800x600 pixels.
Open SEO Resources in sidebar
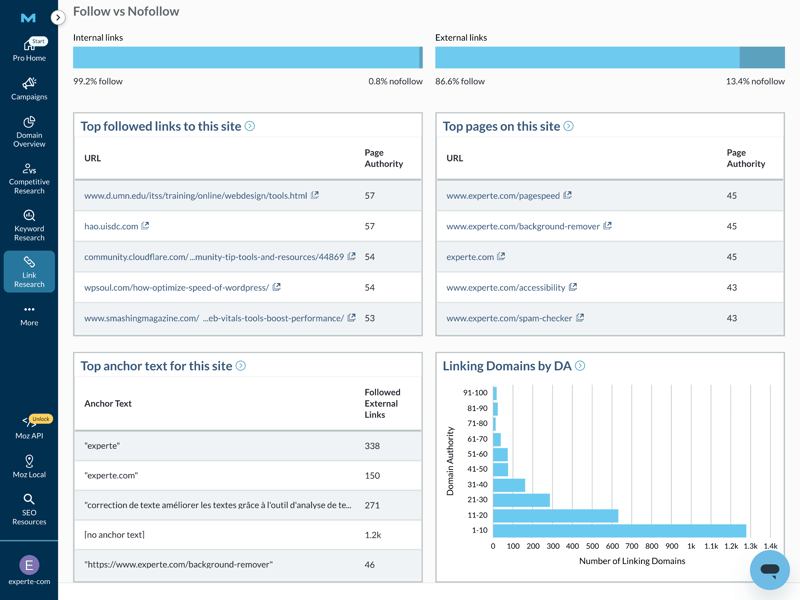tap(29, 509)
